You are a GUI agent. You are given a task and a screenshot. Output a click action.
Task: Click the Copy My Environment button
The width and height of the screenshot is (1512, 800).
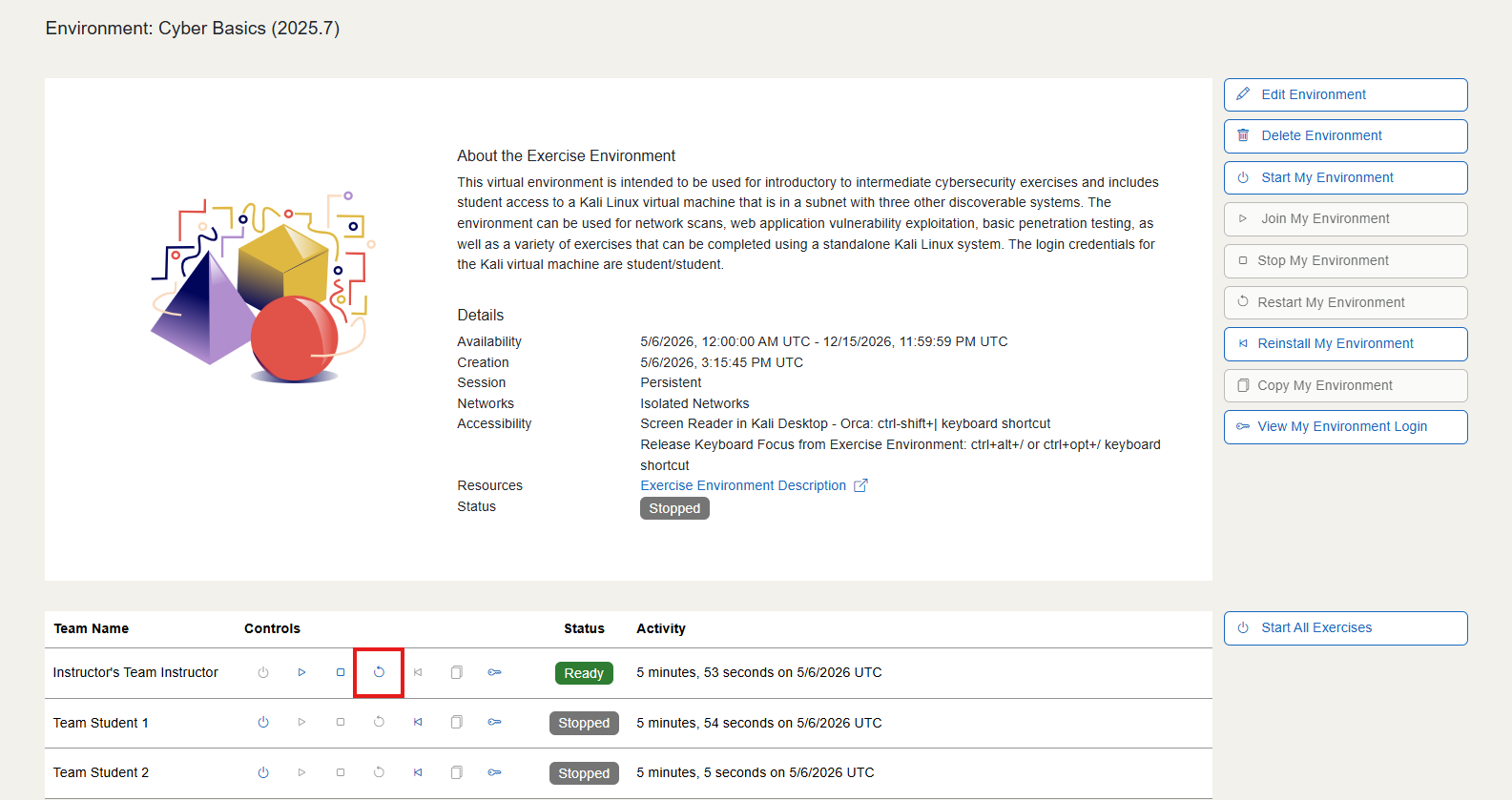coord(1345,385)
